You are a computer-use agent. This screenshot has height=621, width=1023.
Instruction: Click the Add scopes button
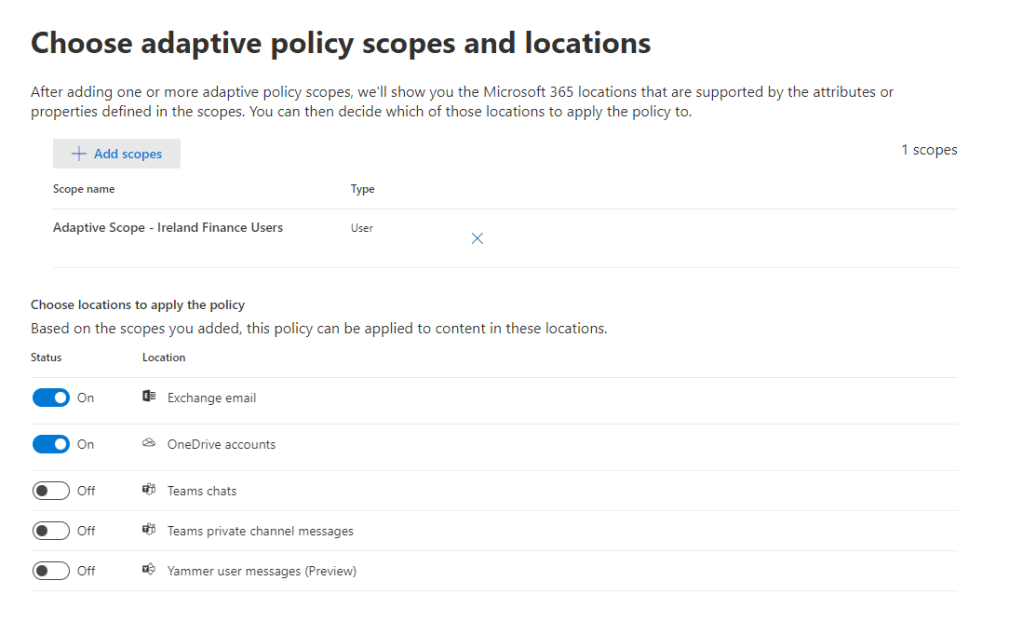pos(117,154)
